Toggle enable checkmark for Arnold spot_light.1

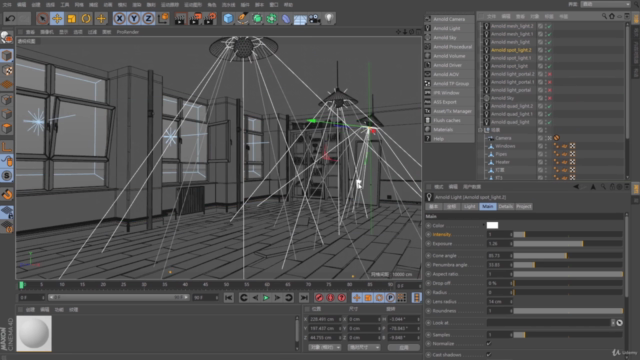550,58
